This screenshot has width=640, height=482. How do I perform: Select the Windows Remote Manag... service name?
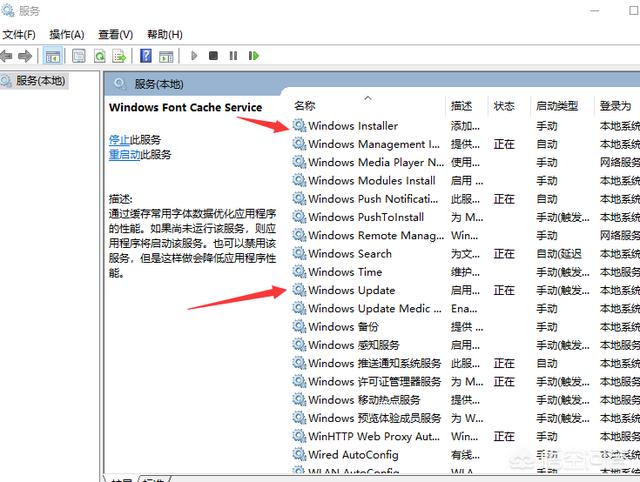[376, 235]
